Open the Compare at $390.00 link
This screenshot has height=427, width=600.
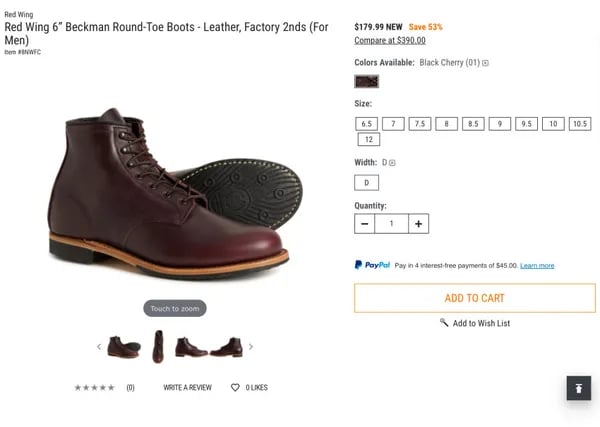tap(390, 40)
